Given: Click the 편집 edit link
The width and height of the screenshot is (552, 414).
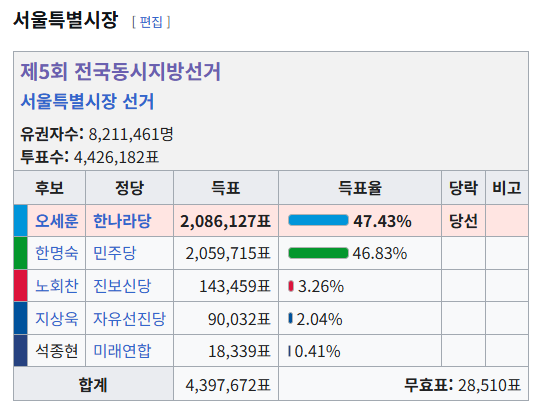Looking at the screenshot, I should (x=151, y=22).
